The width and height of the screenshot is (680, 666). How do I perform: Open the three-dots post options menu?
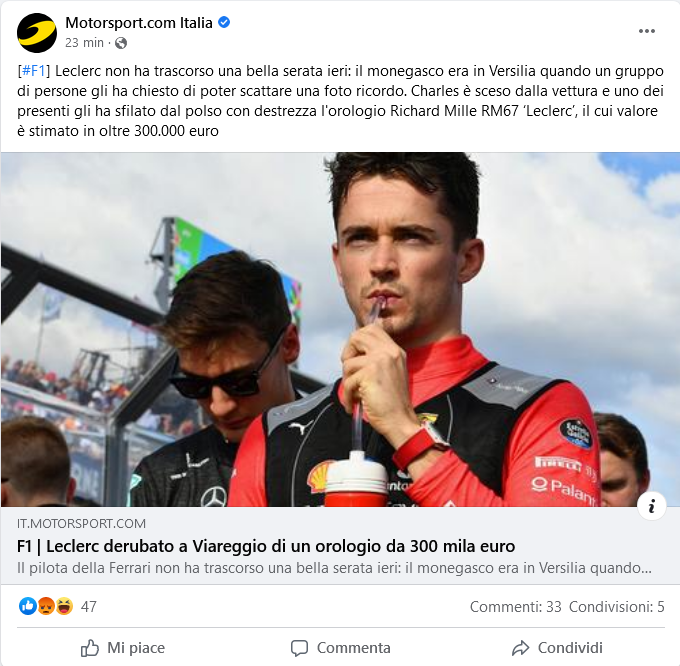pyautogui.click(x=646, y=31)
